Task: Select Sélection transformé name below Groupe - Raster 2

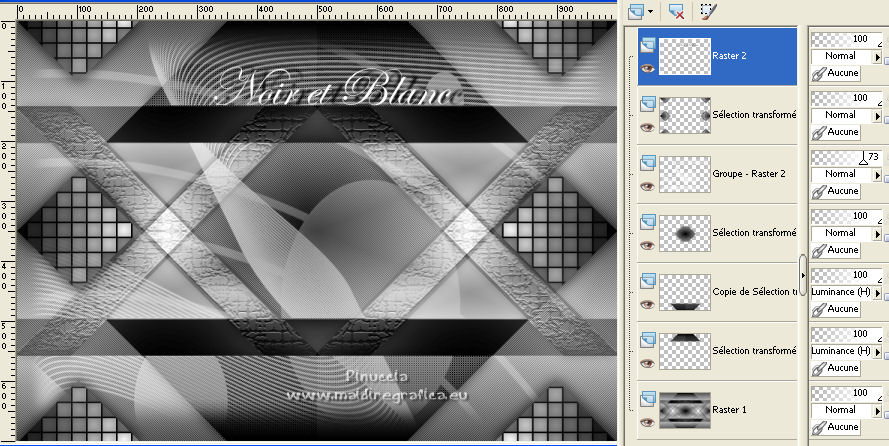Action: (x=754, y=233)
